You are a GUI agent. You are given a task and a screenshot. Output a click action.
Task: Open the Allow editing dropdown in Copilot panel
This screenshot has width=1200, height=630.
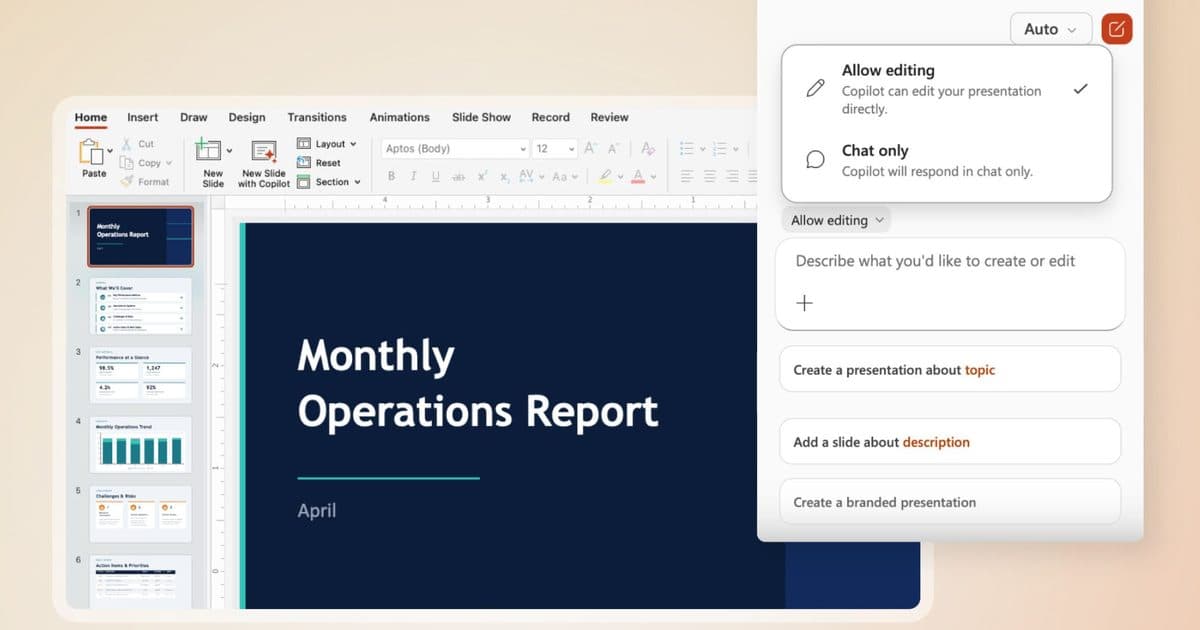click(836, 219)
